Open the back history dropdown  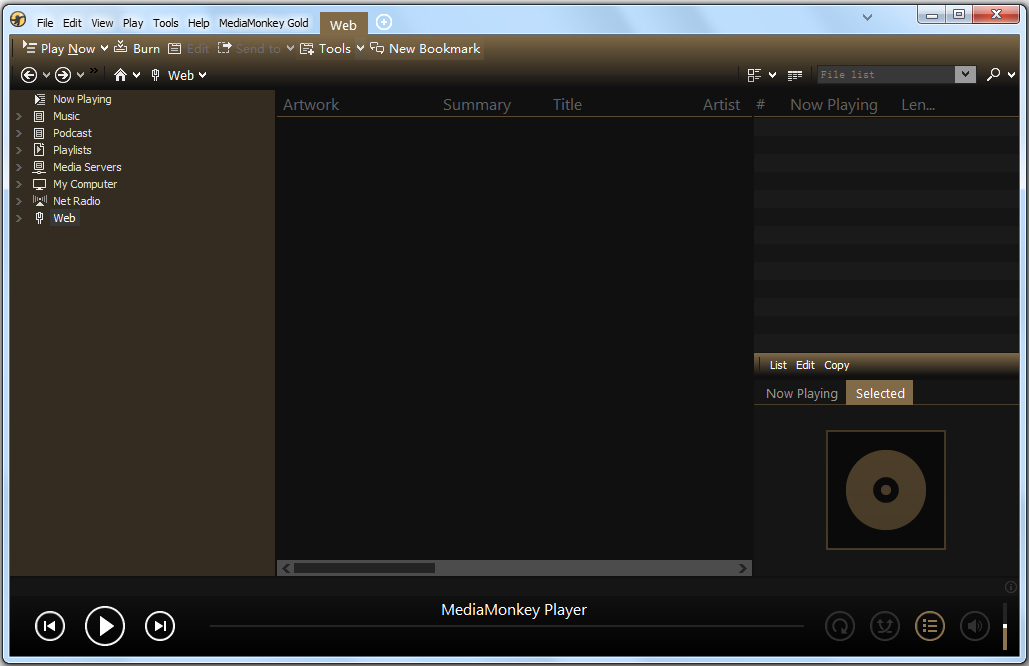pos(46,75)
